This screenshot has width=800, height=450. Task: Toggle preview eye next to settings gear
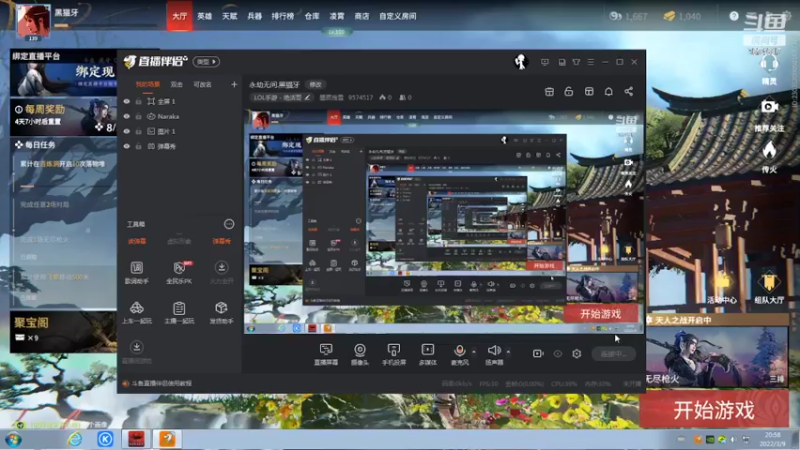click(x=558, y=354)
